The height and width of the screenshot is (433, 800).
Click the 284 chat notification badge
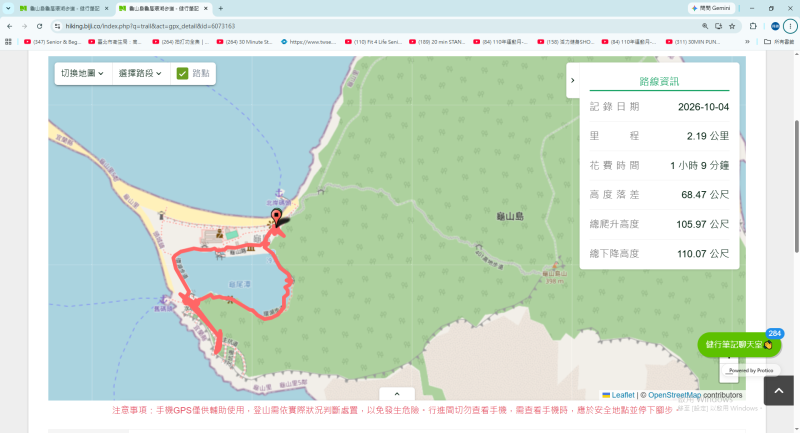[x=774, y=333]
